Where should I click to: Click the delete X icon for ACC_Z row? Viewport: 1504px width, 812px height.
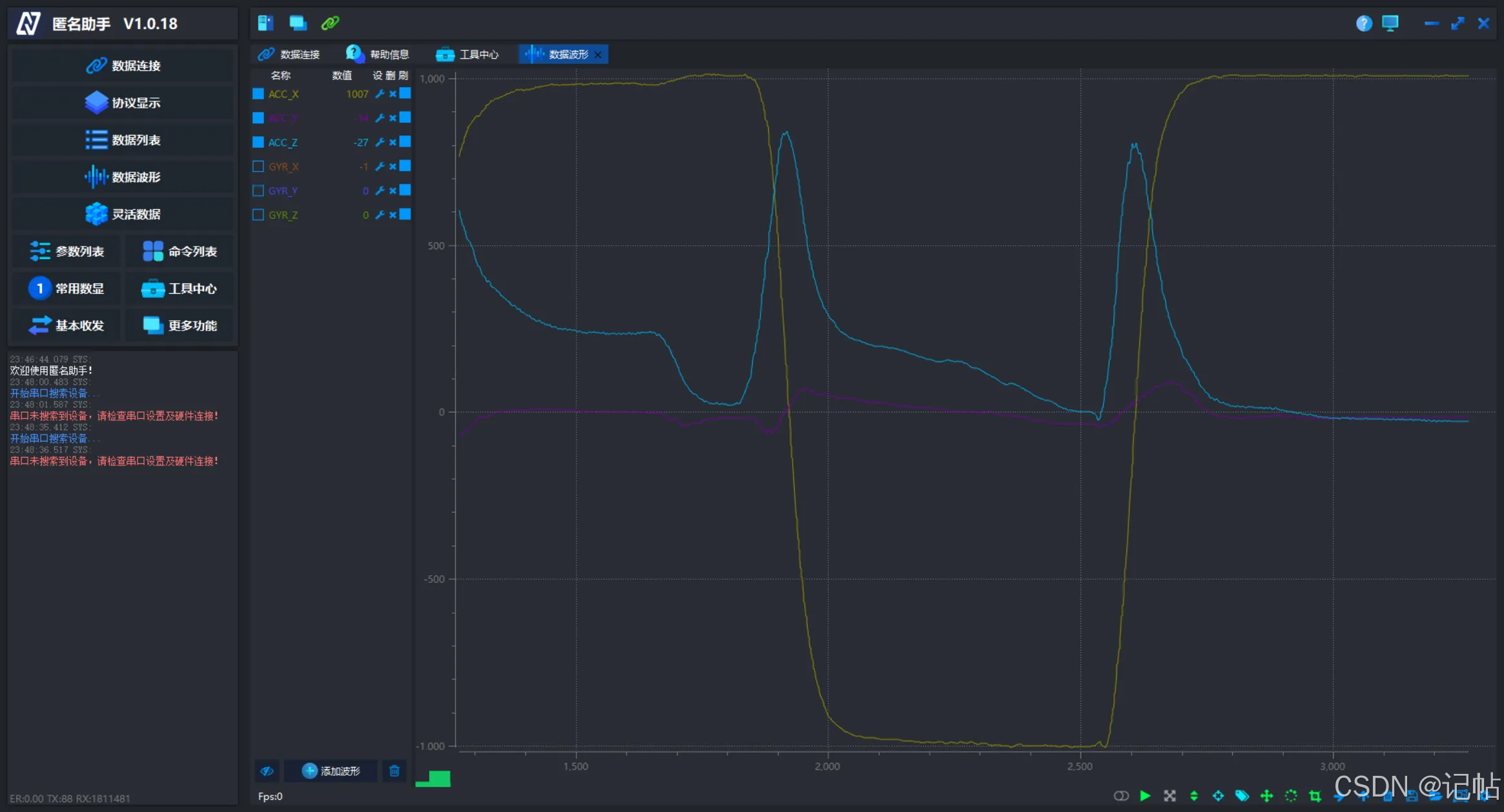point(392,142)
